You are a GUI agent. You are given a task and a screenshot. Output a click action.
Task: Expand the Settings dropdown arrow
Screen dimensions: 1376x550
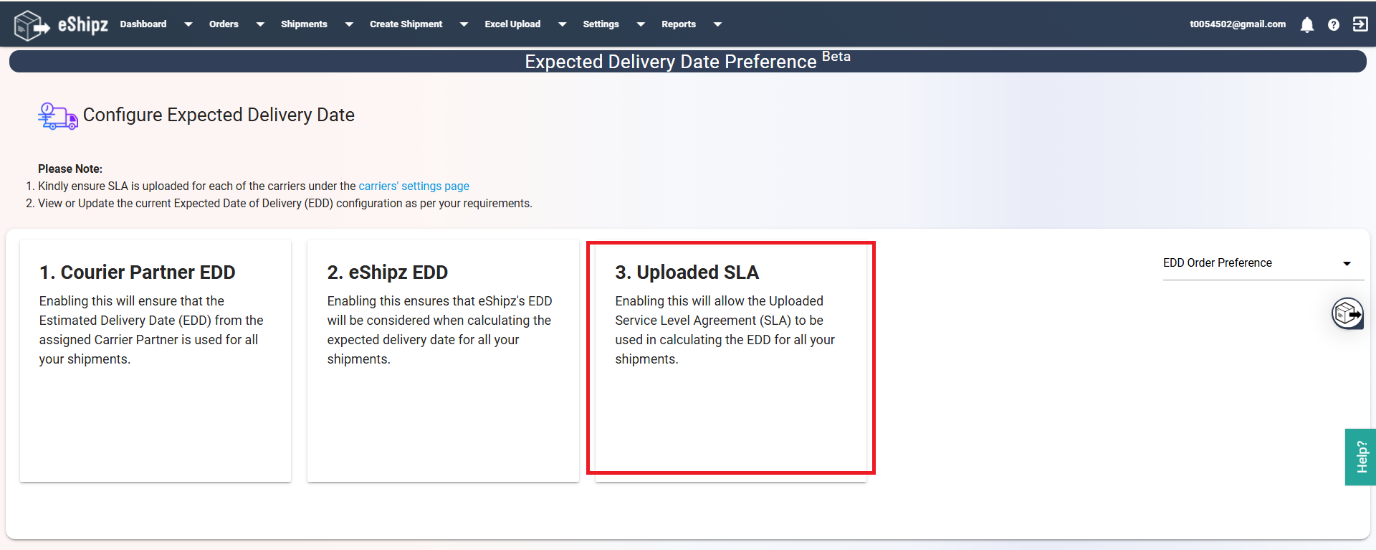point(641,25)
